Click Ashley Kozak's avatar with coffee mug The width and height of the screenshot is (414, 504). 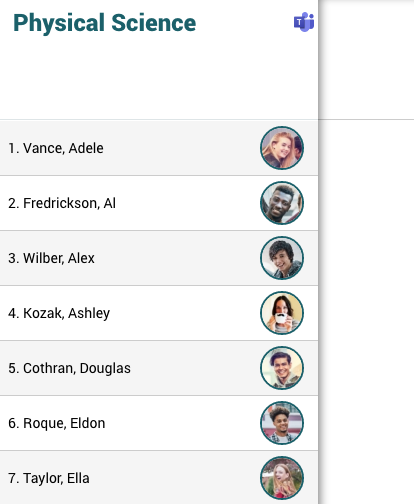pos(282,313)
